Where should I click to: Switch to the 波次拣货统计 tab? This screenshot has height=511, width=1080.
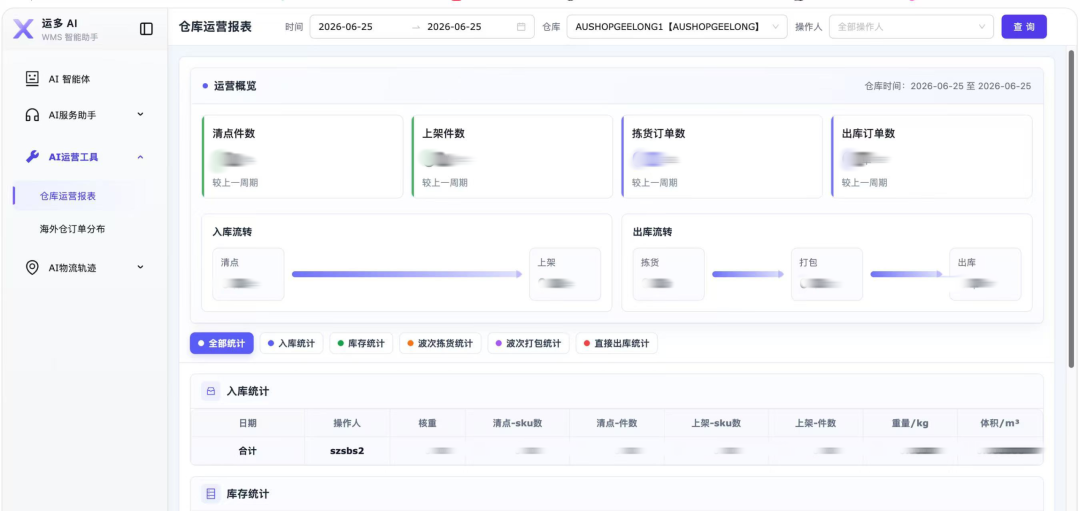[x=440, y=343]
